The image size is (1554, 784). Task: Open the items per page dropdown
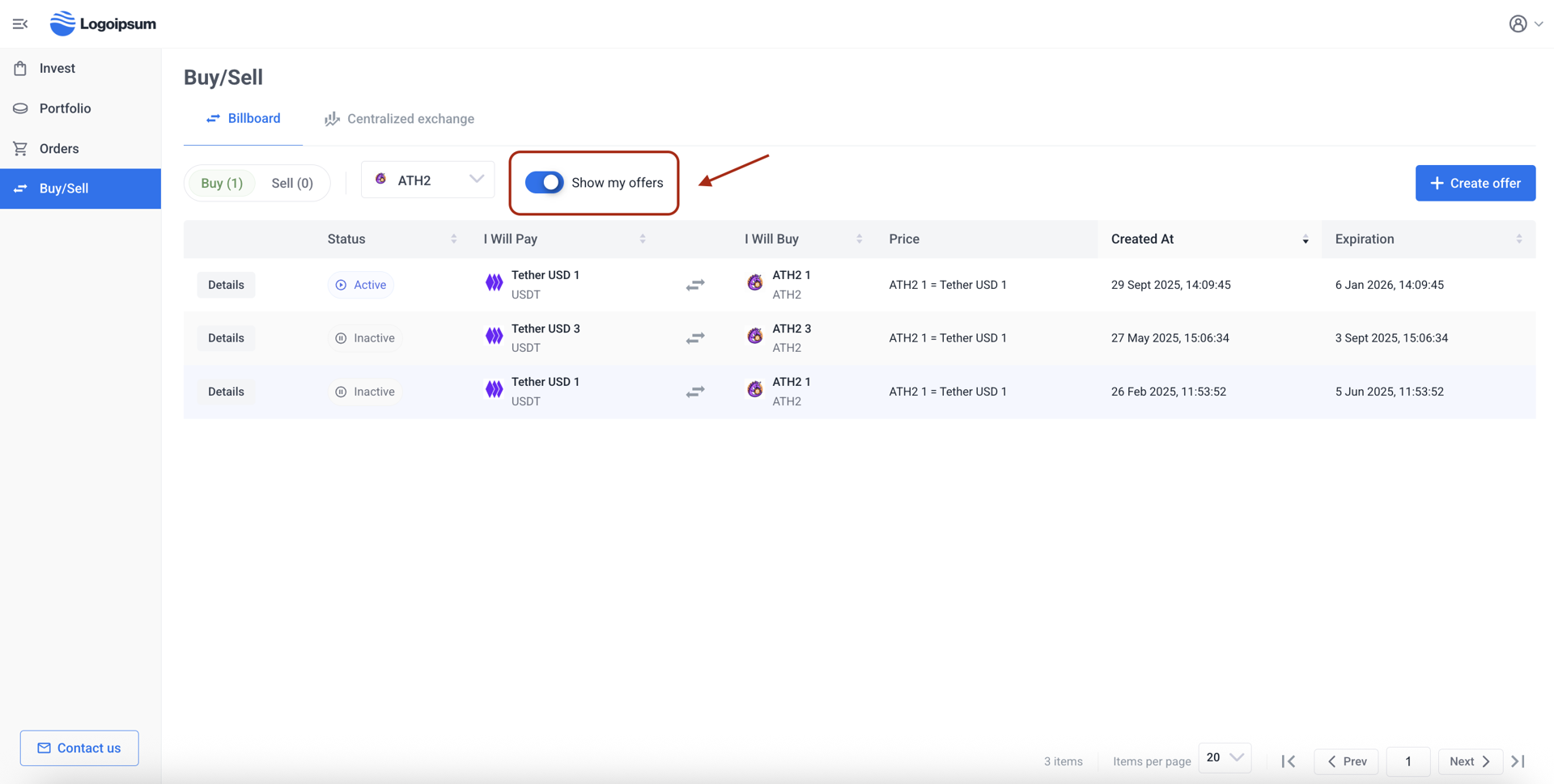[x=1224, y=758]
